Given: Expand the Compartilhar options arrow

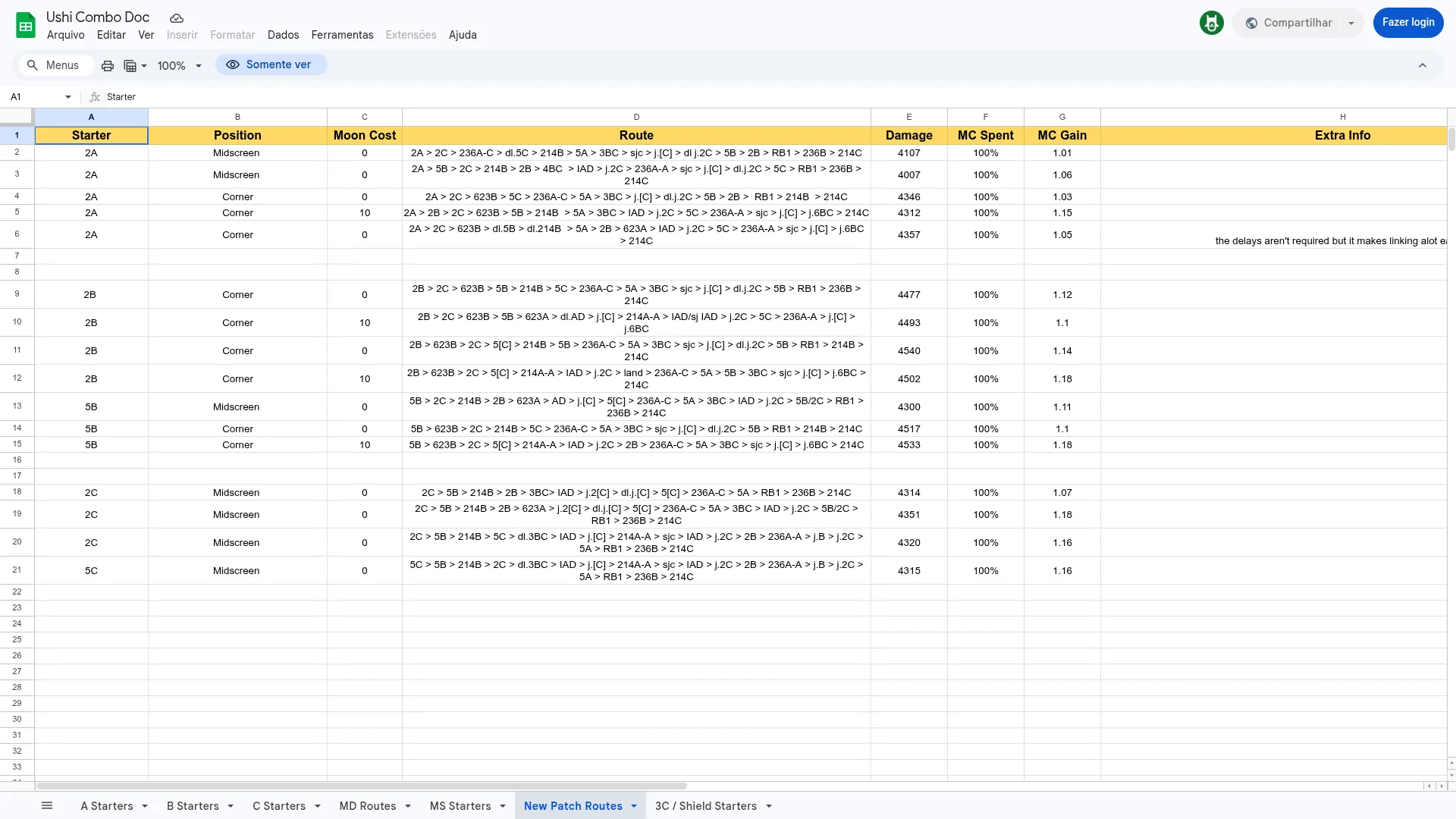Looking at the screenshot, I should coord(1351,23).
